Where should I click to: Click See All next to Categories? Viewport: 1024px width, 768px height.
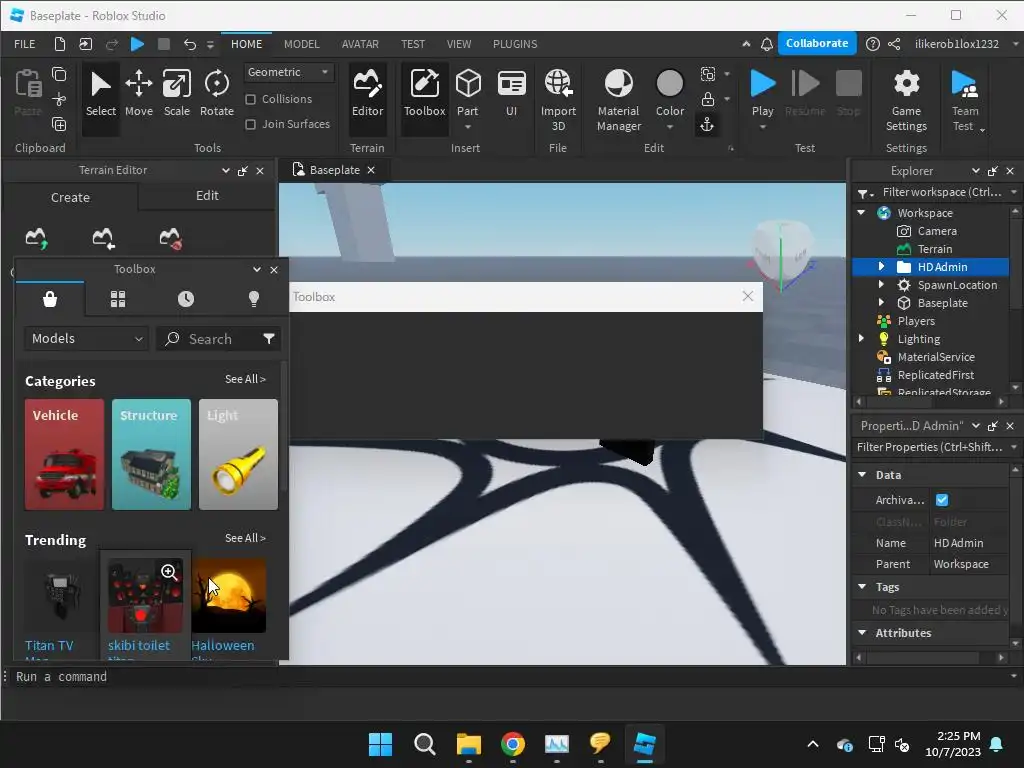[x=245, y=379]
